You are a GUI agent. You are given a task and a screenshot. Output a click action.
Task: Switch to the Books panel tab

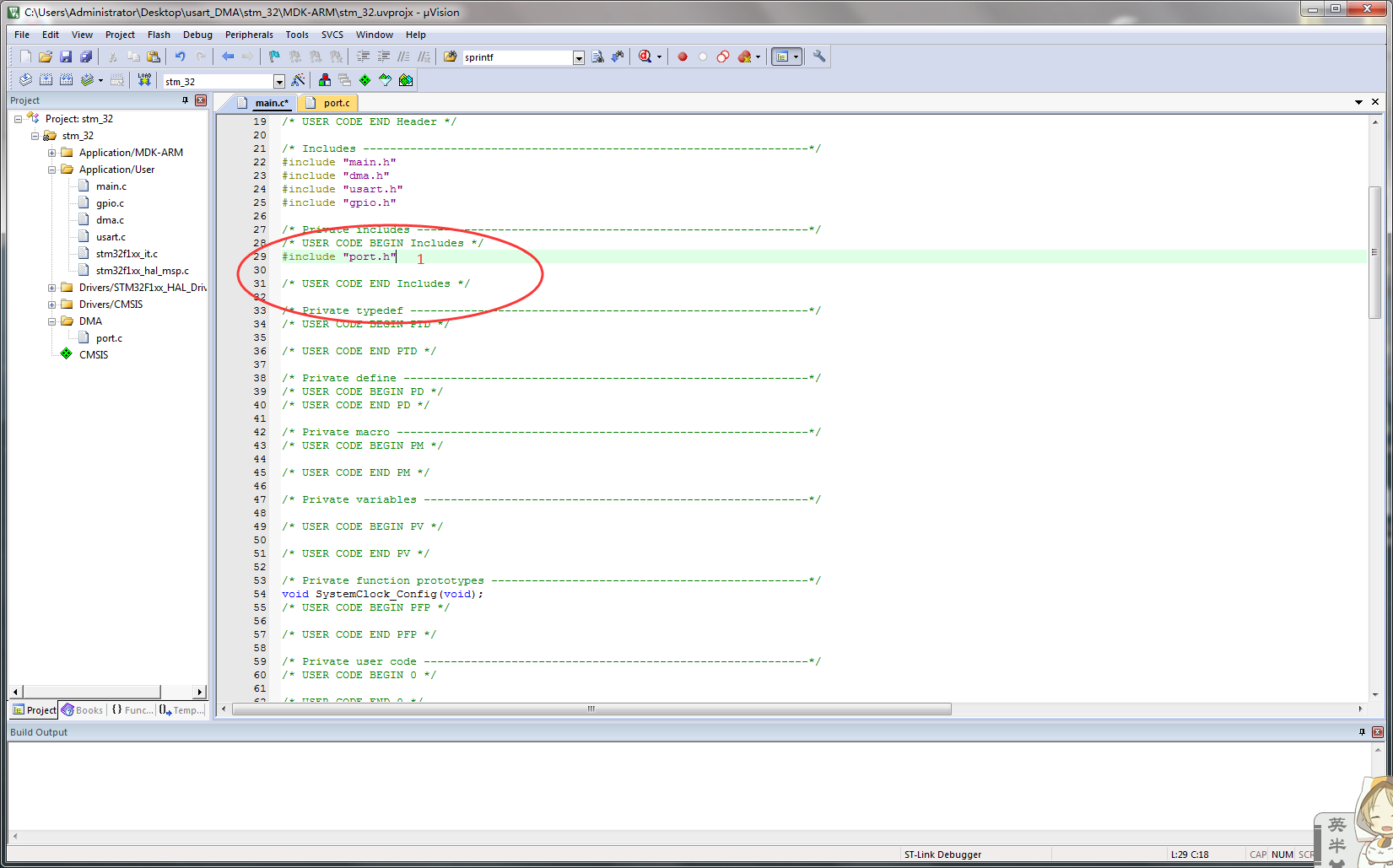coord(82,710)
